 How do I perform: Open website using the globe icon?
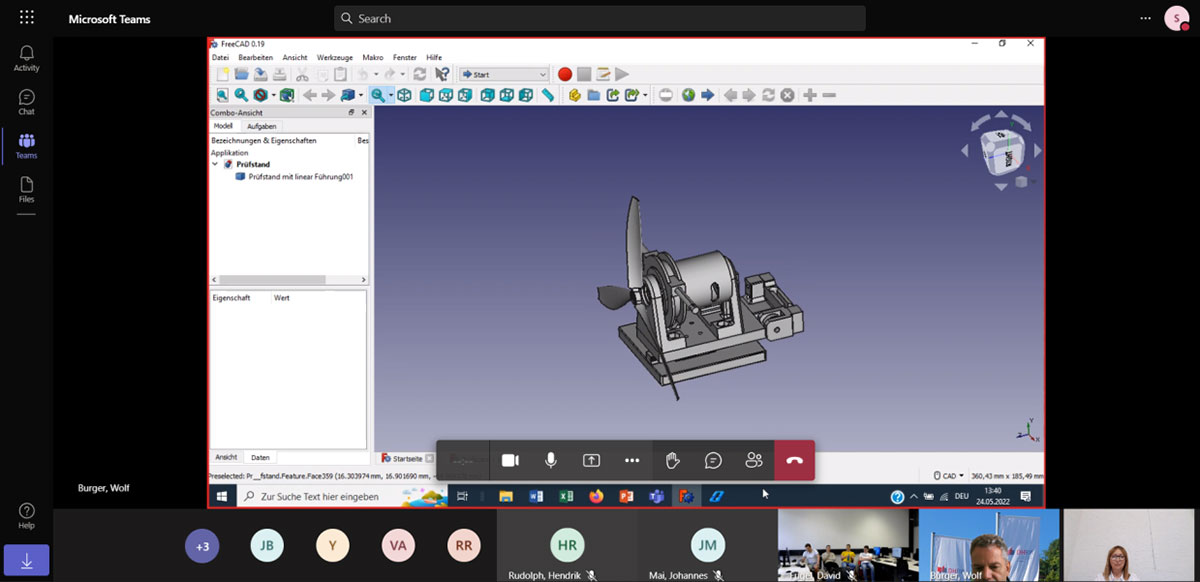pyautogui.click(x=689, y=95)
